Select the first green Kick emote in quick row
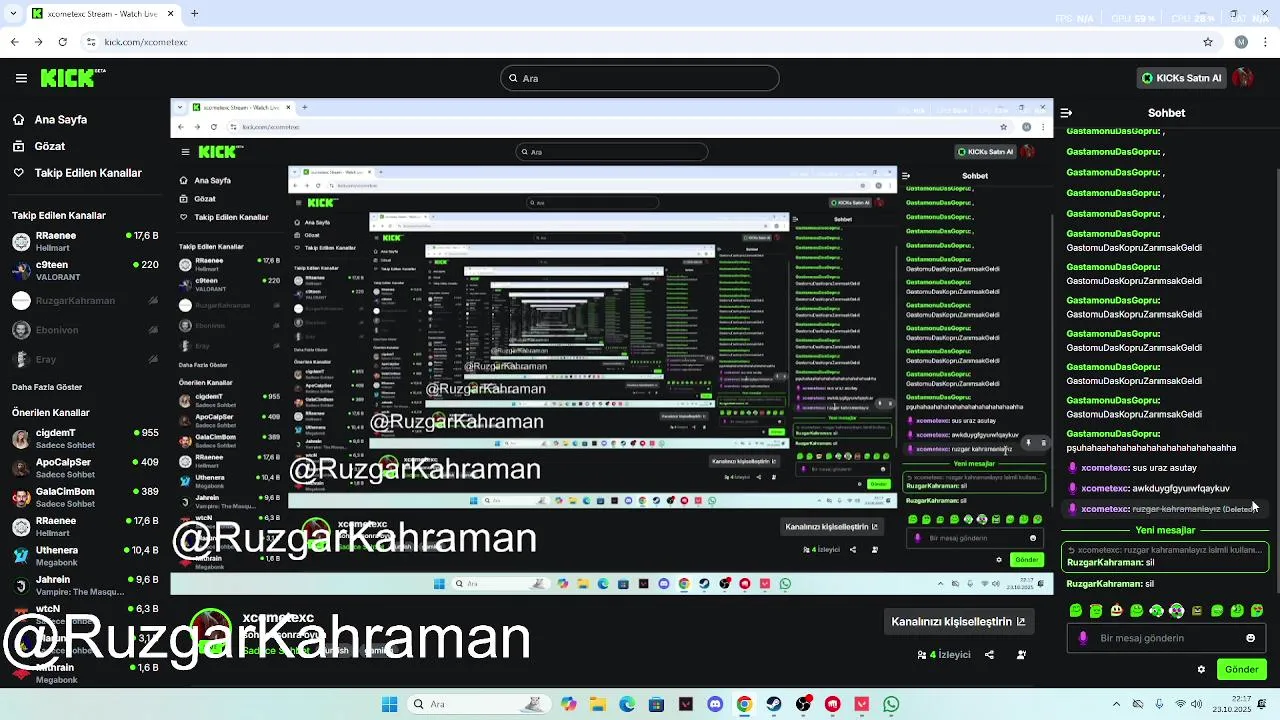The height and width of the screenshot is (720, 1280). (x=1076, y=610)
